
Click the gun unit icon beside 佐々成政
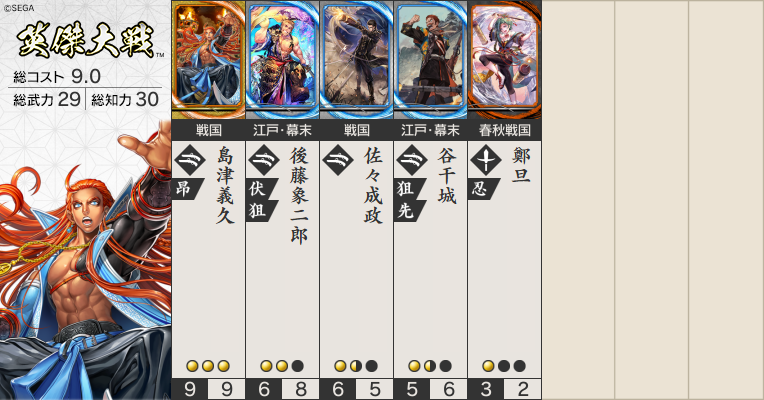pyautogui.click(x=338, y=160)
